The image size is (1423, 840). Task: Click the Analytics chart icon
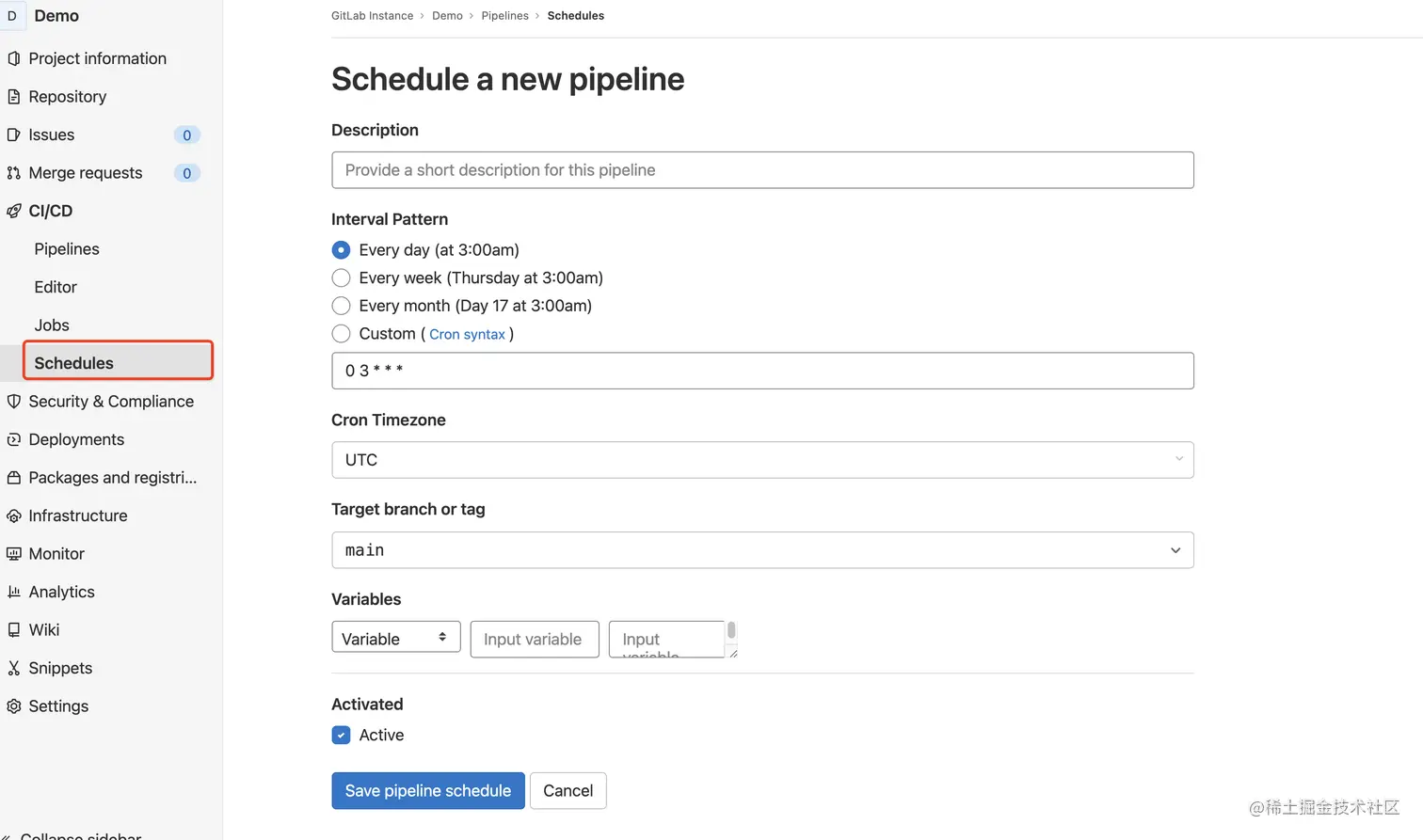point(13,593)
